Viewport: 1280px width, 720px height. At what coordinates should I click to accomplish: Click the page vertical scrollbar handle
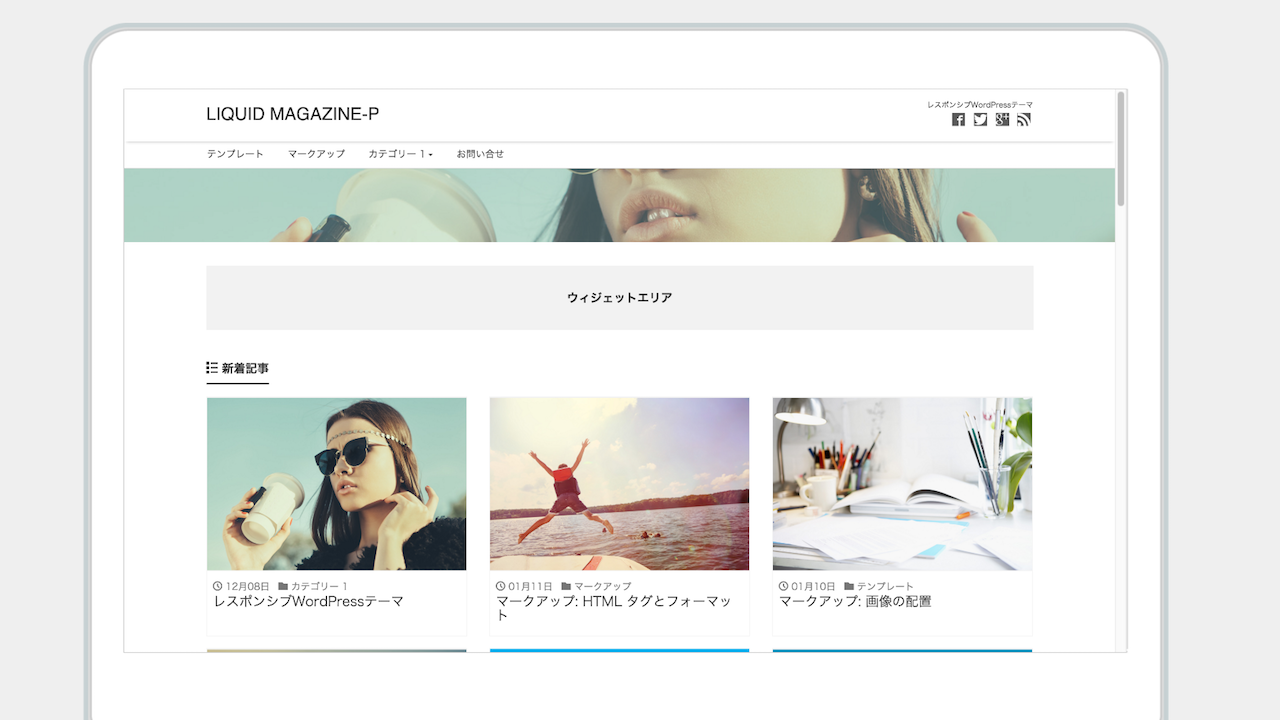coord(1121,148)
